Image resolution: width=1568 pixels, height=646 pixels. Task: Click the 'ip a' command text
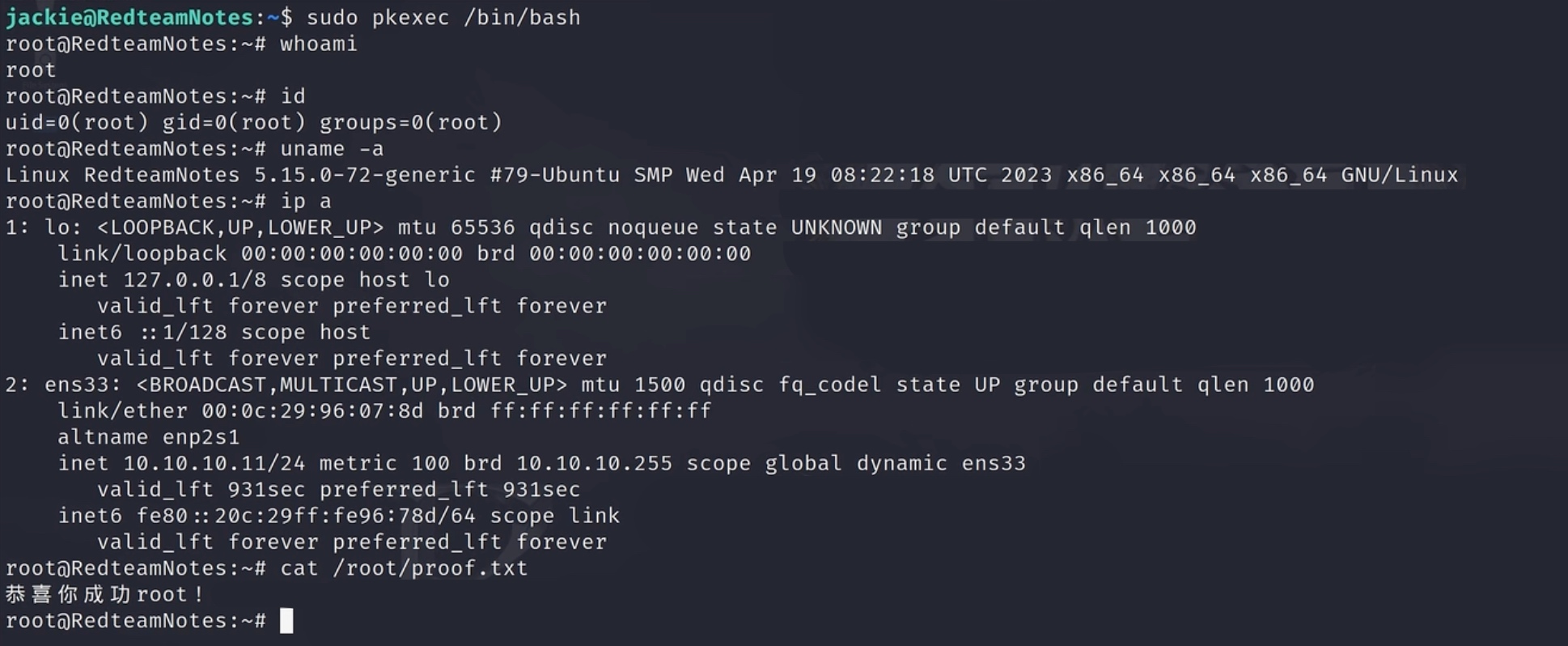click(x=306, y=202)
